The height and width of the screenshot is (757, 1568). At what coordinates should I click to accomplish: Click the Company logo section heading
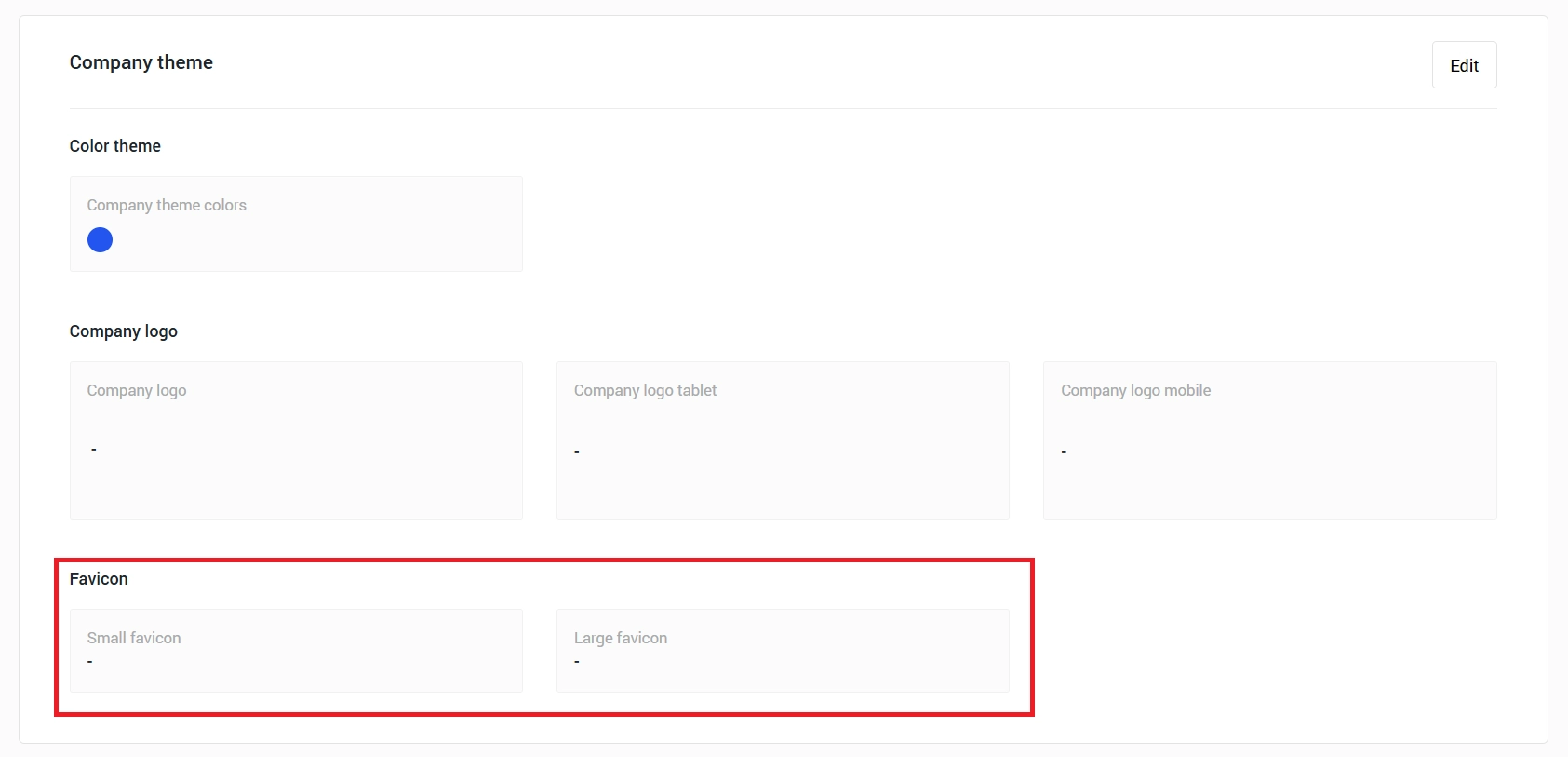pos(123,331)
